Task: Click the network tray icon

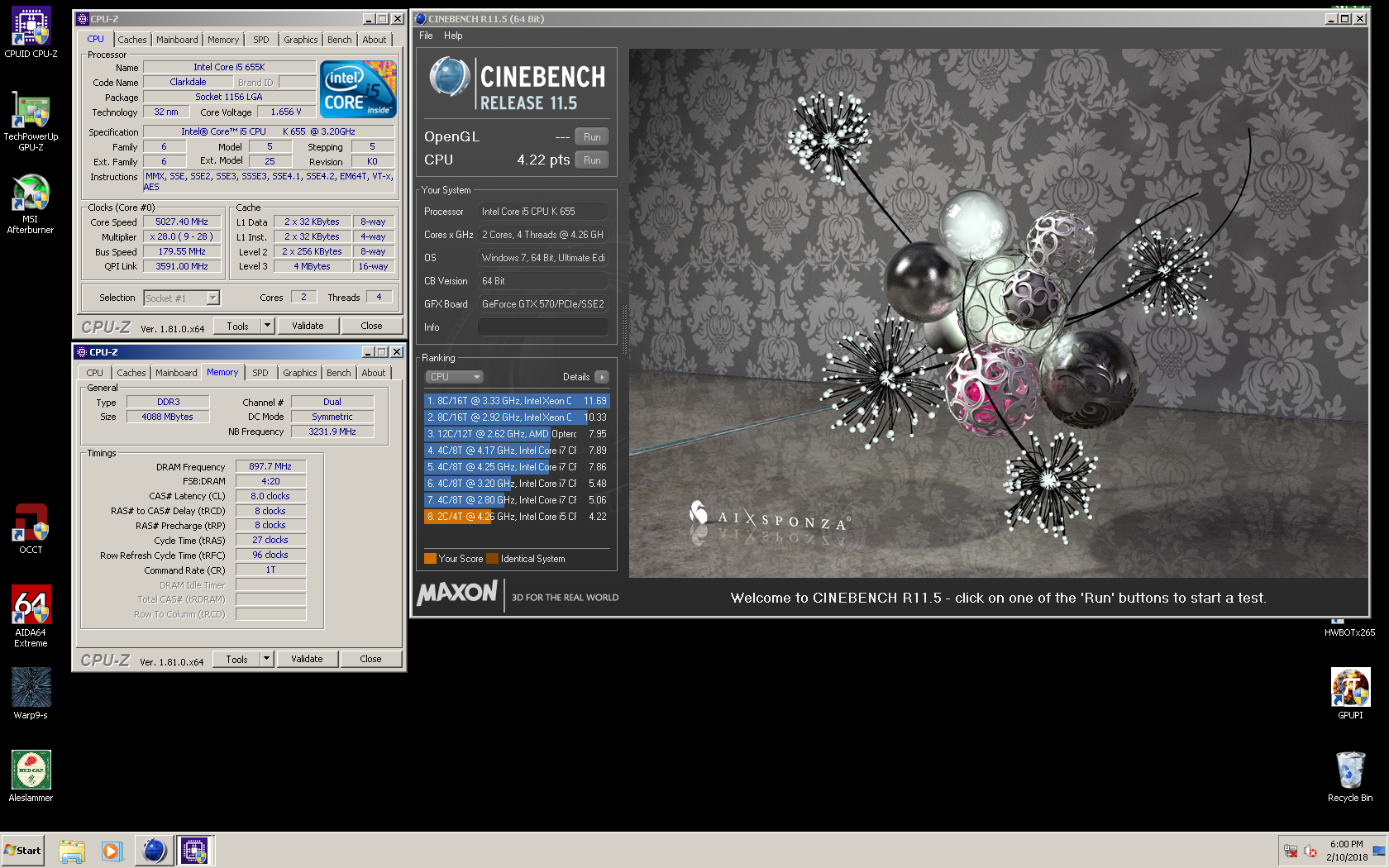Action: [1291, 851]
